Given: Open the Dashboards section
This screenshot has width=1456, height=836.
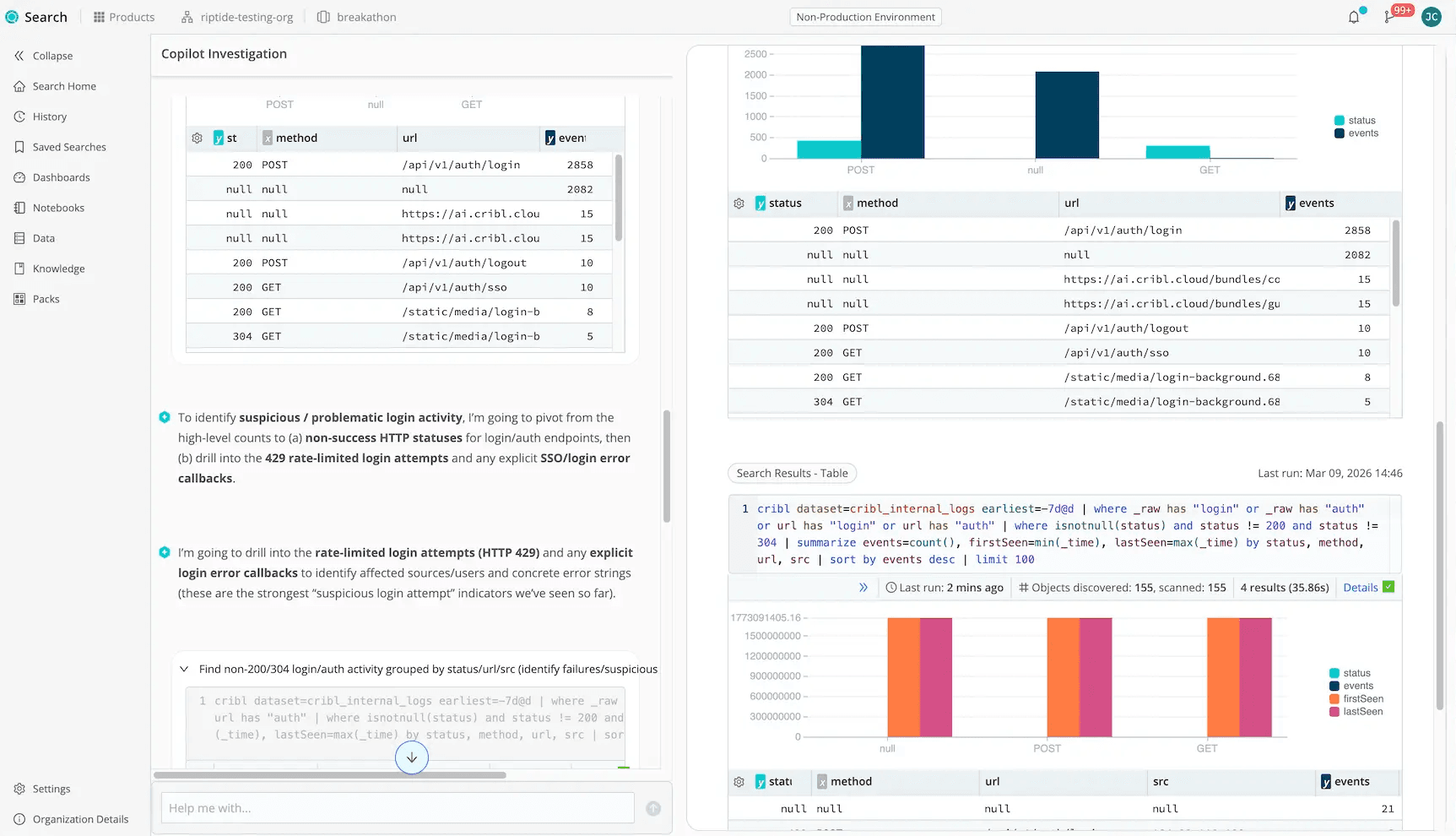Looking at the screenshot, I should 61,176.
